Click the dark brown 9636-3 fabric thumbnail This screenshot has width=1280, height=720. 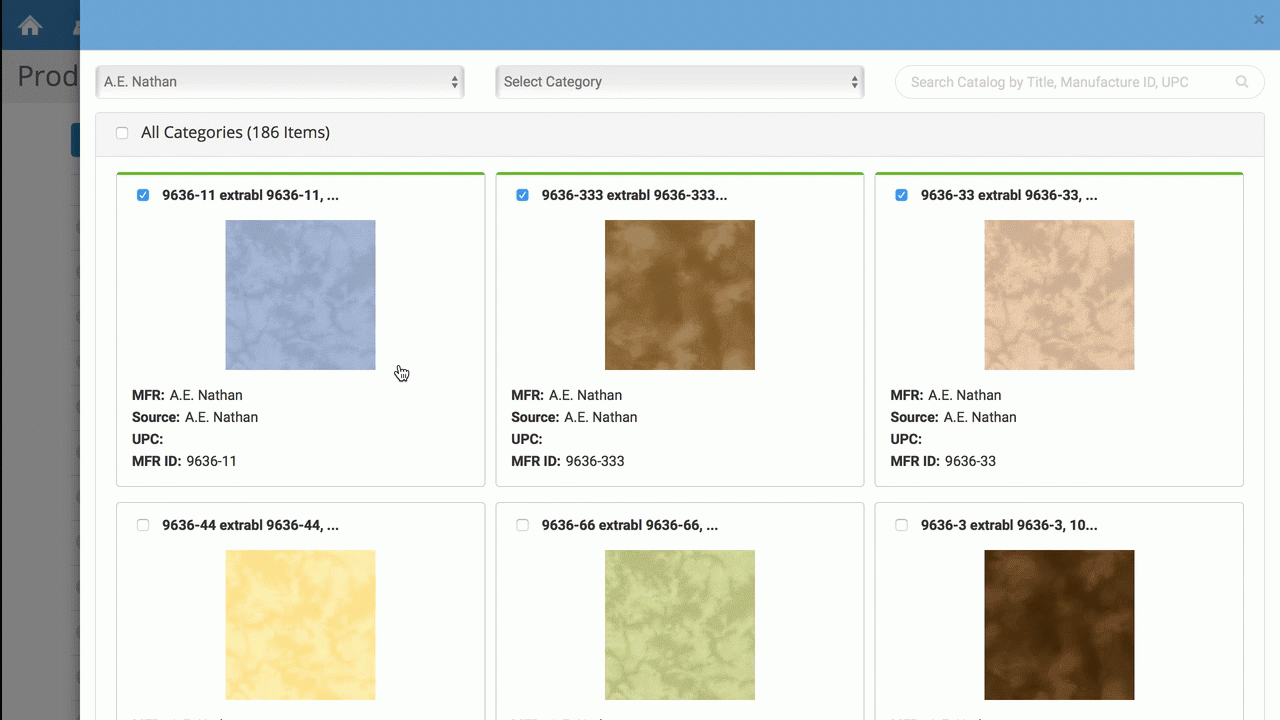[x=1059, y=625]
